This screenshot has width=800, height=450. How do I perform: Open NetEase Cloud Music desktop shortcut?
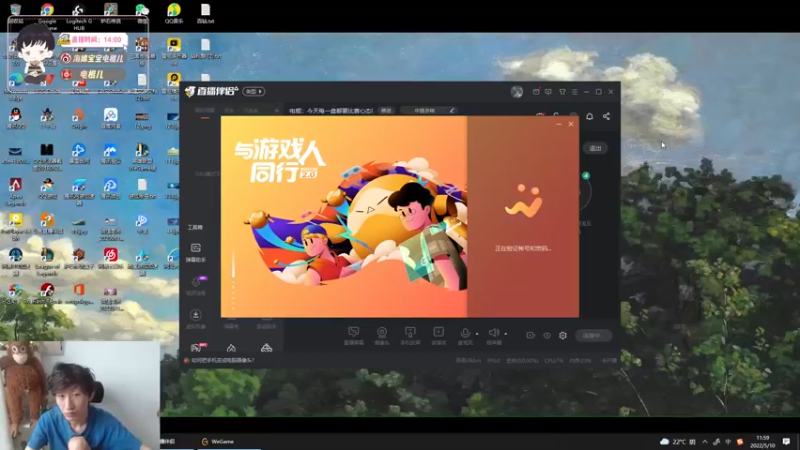coord(110,258)
